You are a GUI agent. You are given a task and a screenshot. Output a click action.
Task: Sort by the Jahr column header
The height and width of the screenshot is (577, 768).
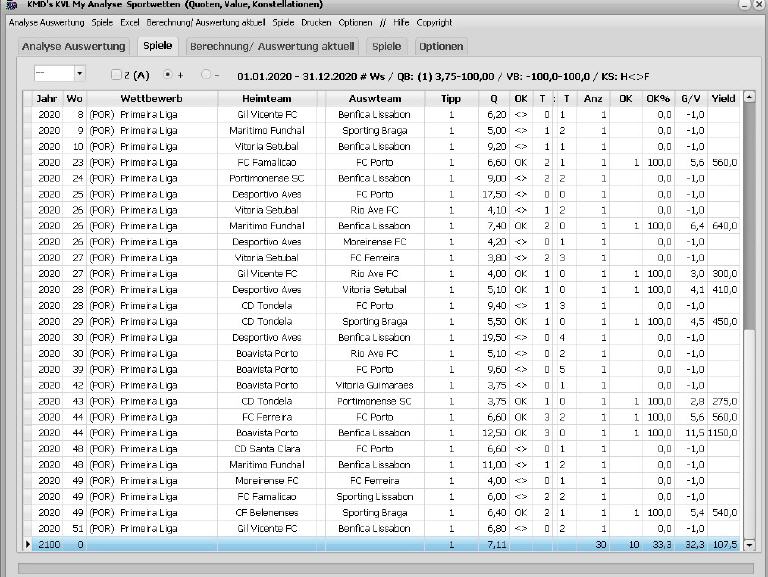pos(47,98)
